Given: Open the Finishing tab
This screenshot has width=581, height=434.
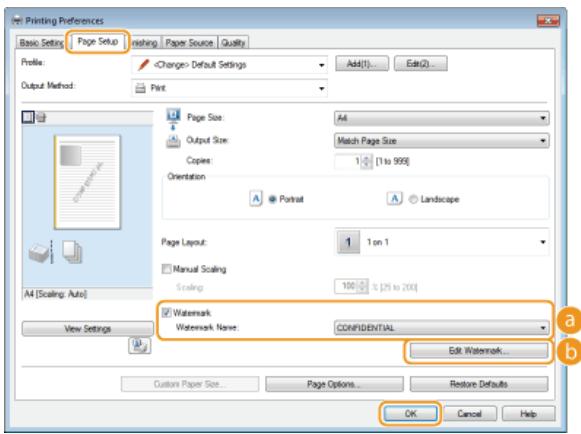Looking at the screenshot, I should tap(145, 43).
